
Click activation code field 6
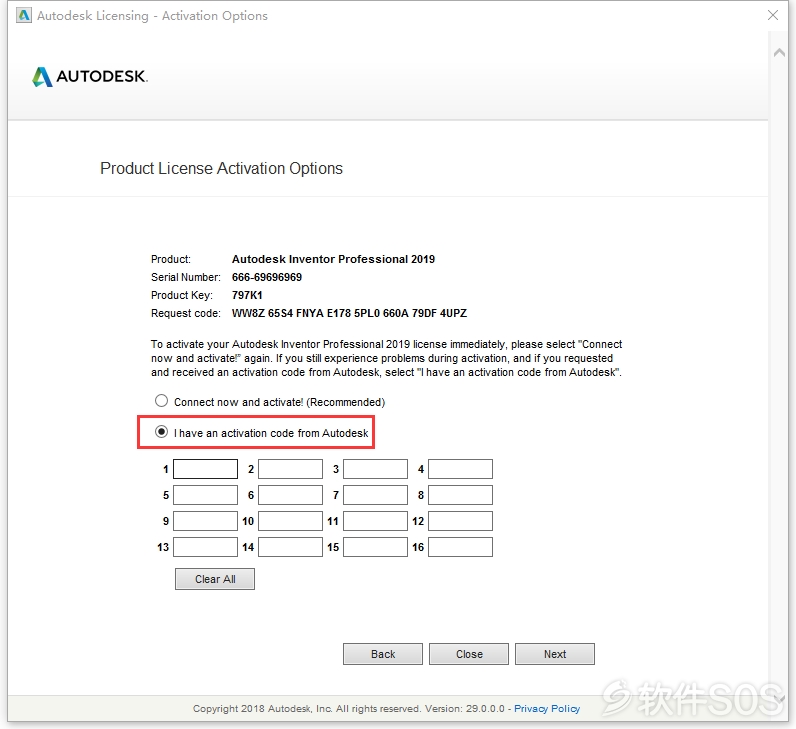(290, 495)
